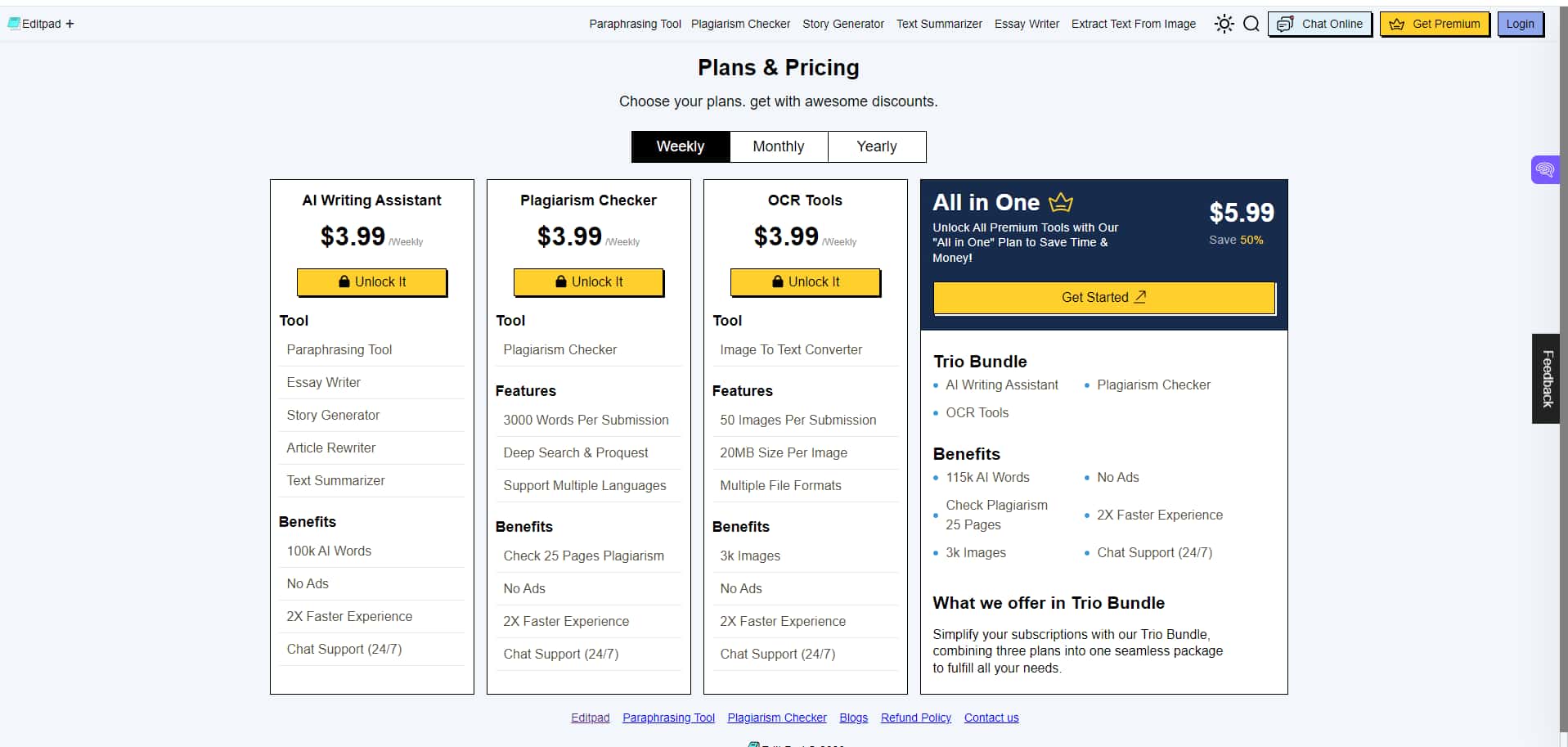Image resolution: width=1568 pixels, height=747 pixels.
Task: Click the crown icon beside All in One
Action: 1060,201
